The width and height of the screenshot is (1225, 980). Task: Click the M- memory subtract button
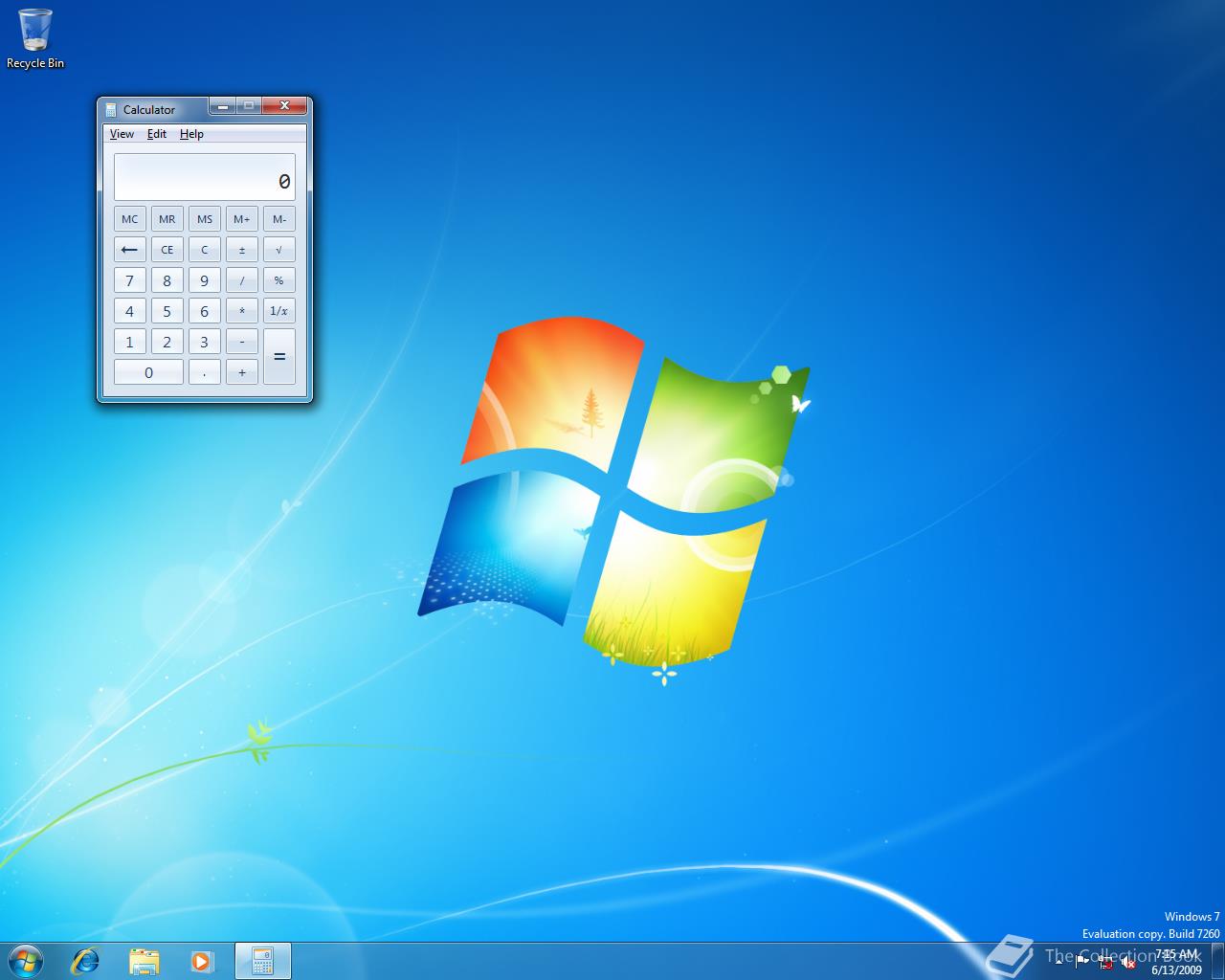coord(278,219)
